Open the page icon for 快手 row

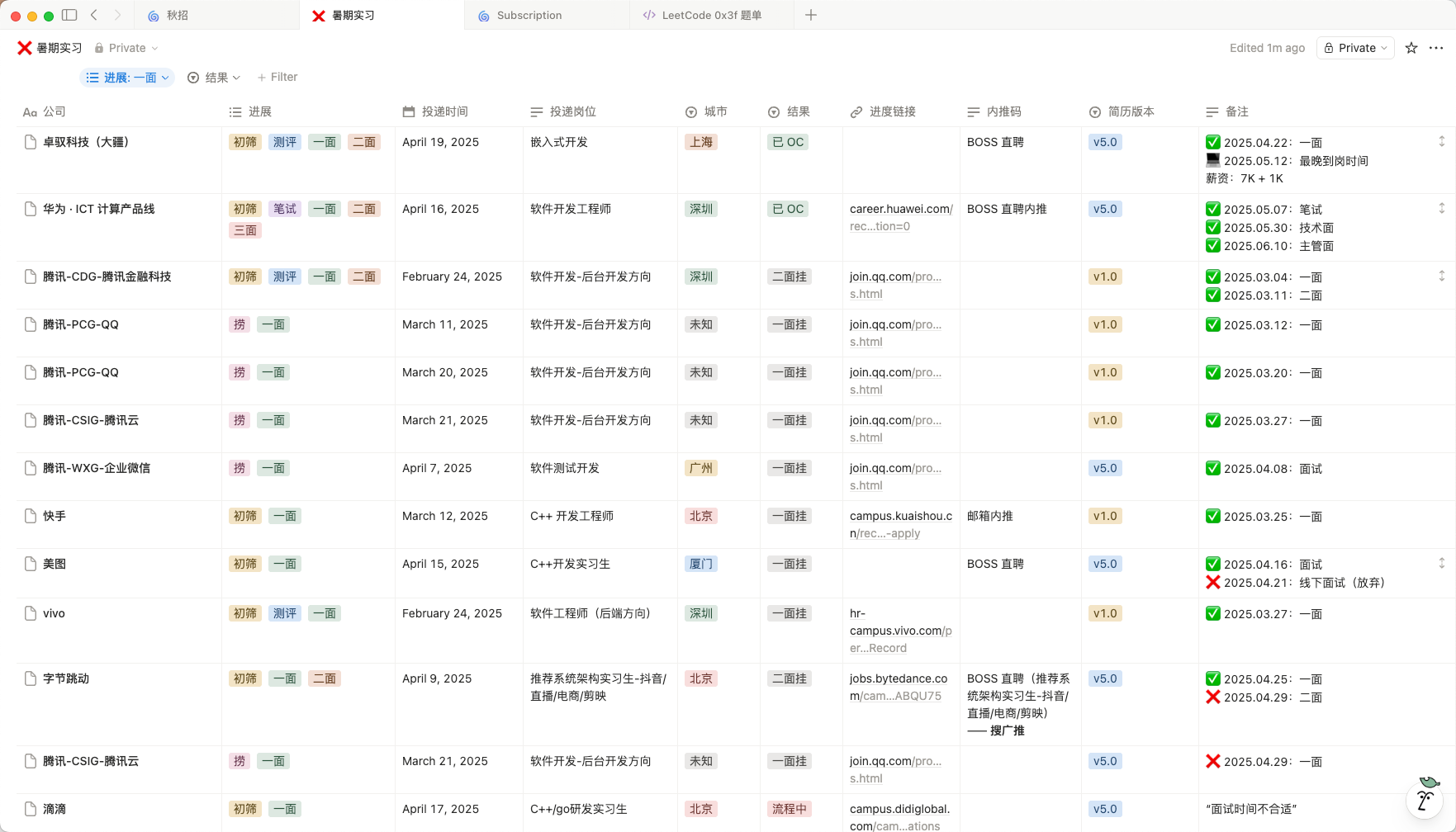31,516
